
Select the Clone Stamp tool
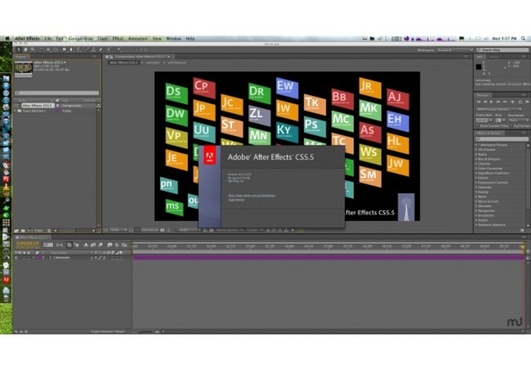coord(94,50)
